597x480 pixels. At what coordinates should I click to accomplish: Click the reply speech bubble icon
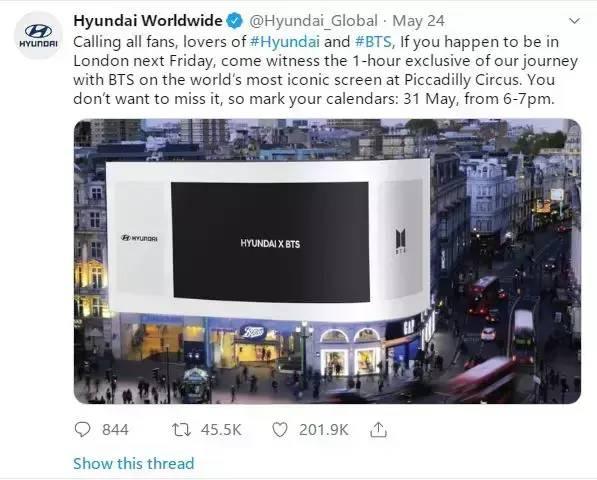click(82, 430)
